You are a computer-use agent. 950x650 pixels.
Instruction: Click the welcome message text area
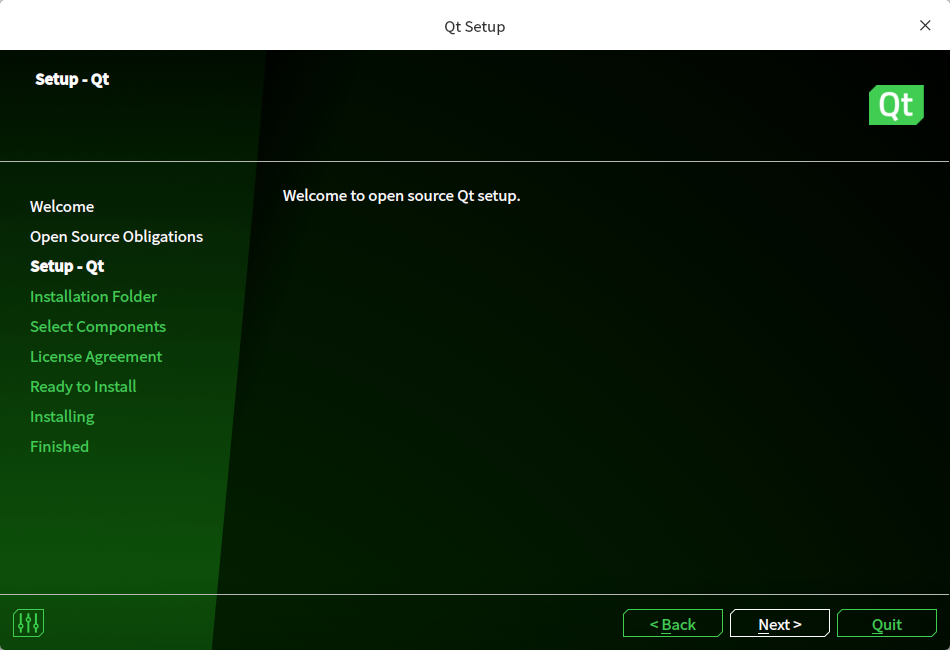tap(401, 195)
